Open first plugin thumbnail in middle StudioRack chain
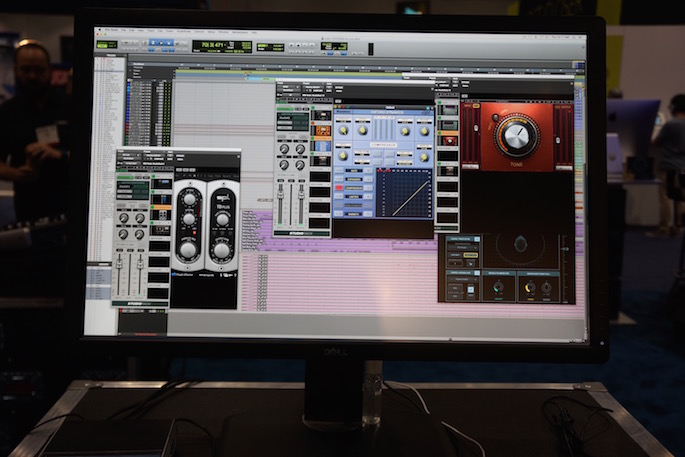The width and height of the screenshot is (685, 457). pyautogui.click(x=321, y=116)
